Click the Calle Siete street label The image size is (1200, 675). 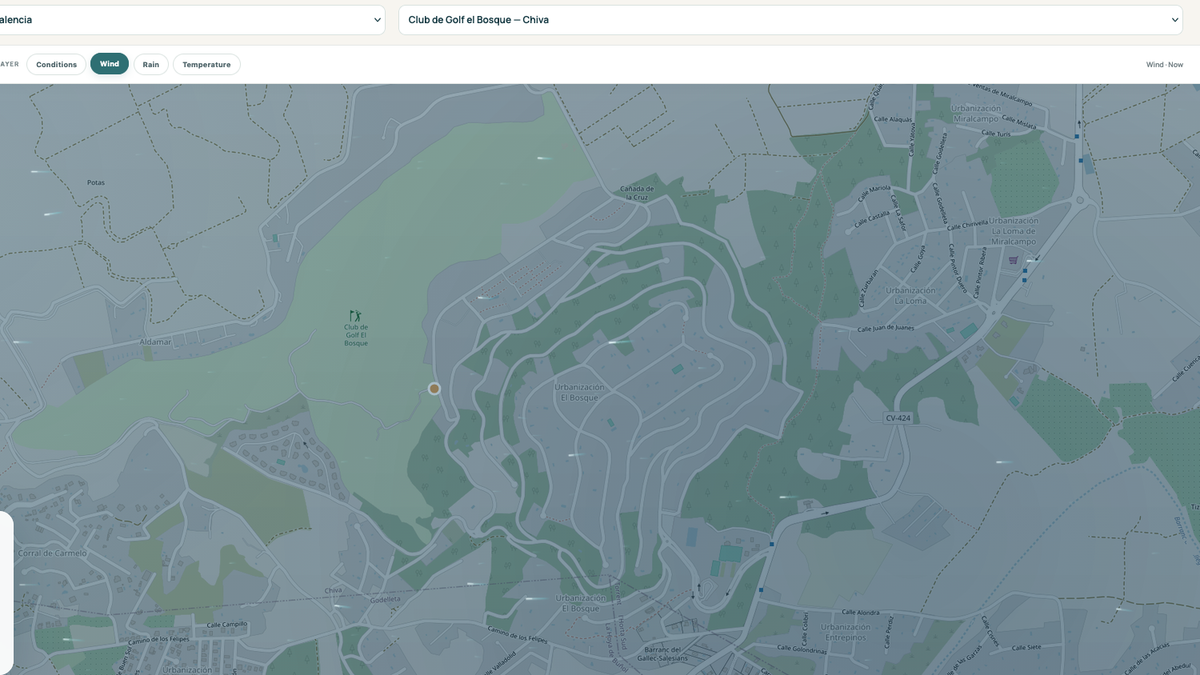pyautogui.click(x=1027, y=647)
